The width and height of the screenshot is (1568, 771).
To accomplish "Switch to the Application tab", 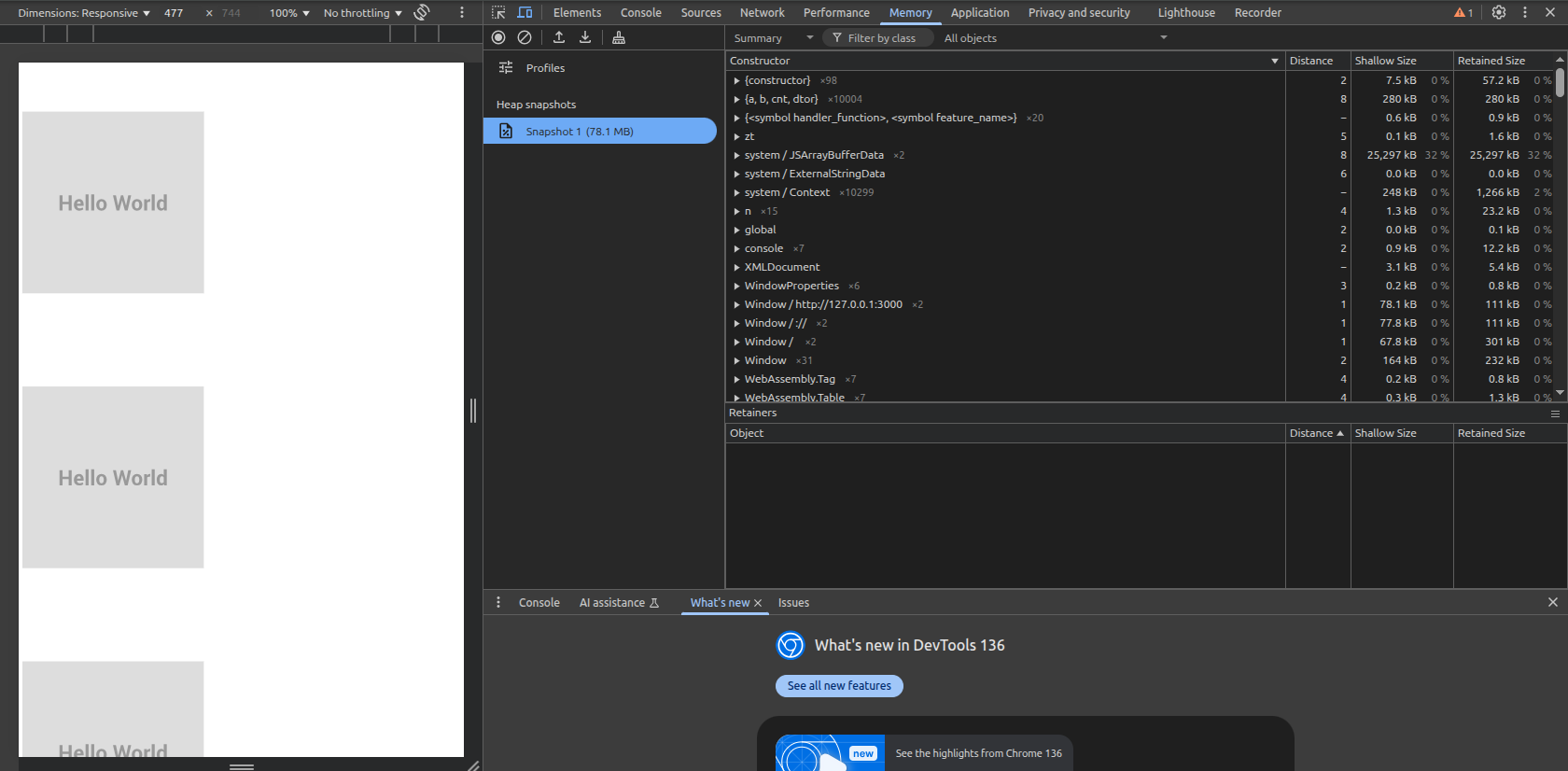I will [x=980, y=12].
